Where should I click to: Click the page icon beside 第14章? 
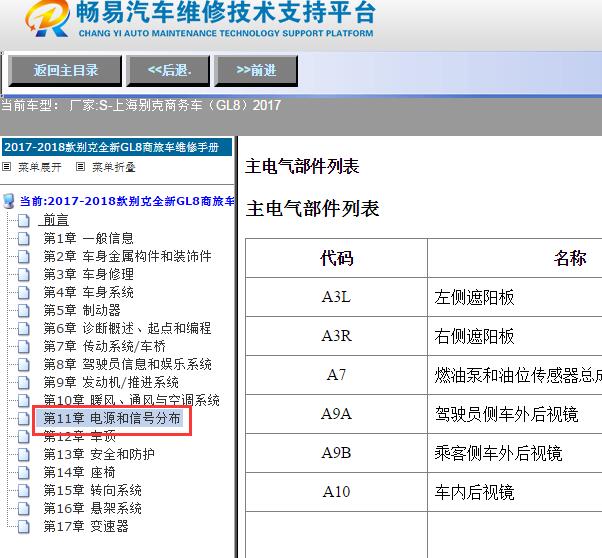click(24, 473)
